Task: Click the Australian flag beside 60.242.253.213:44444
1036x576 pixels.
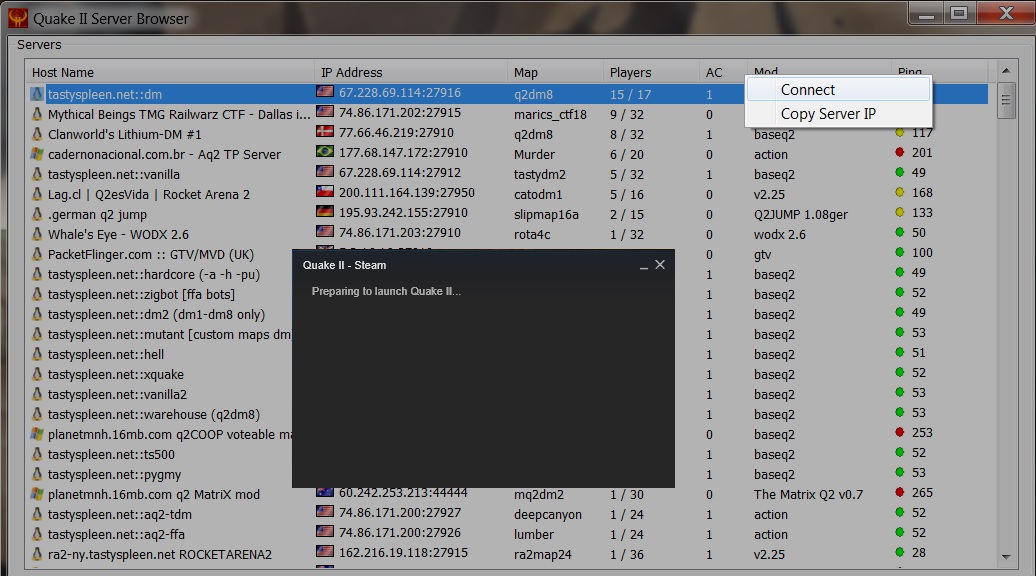Action: (324, 492)
